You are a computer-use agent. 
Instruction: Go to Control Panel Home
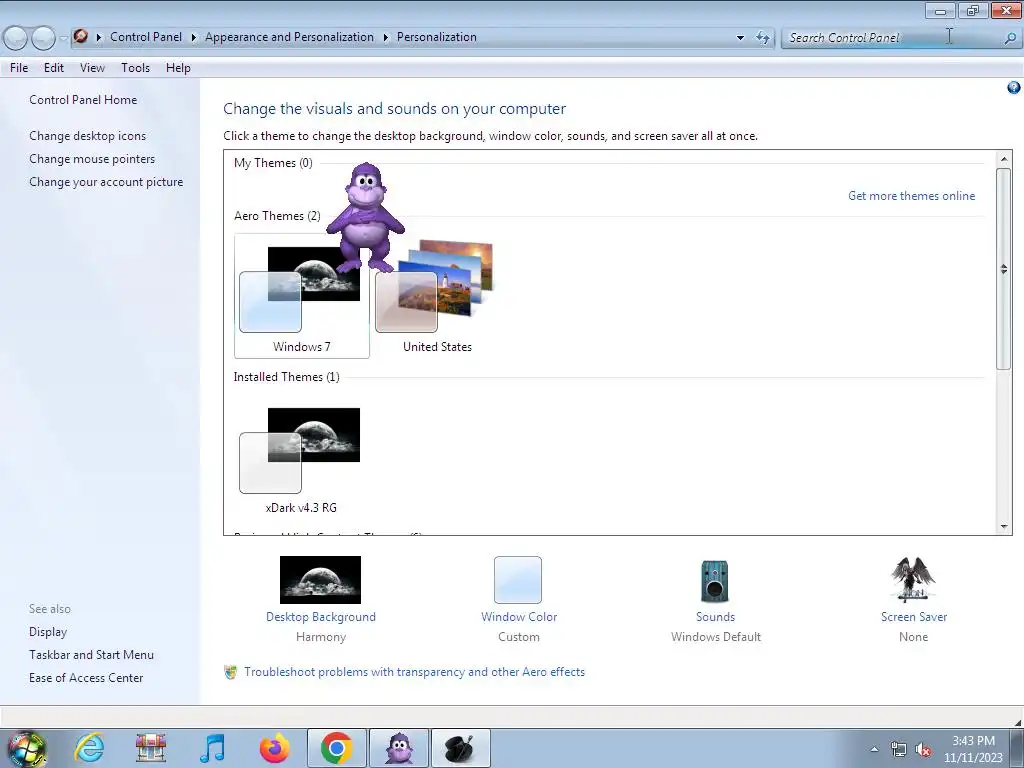tap(83, 100)
